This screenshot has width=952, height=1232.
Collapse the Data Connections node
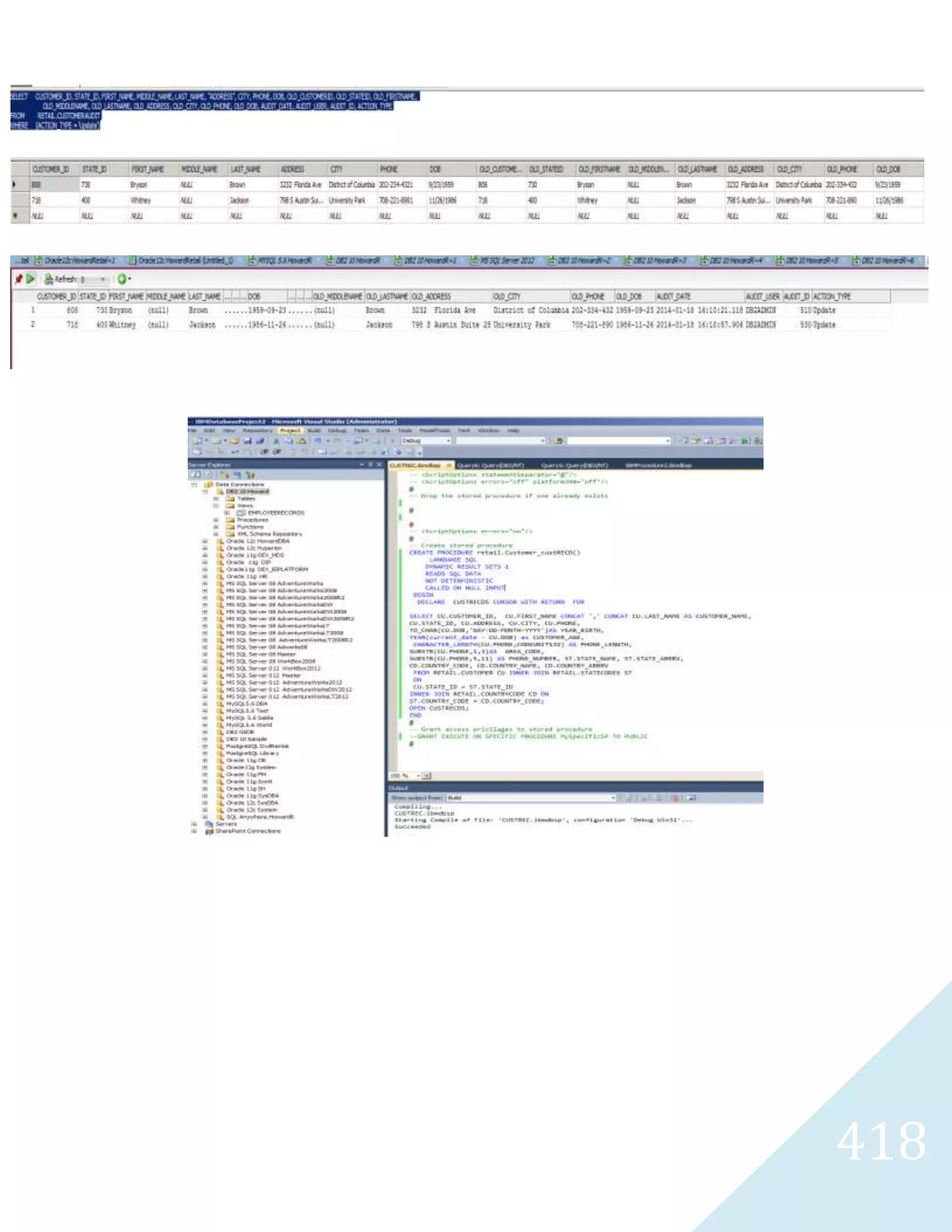tap(195, 484)
